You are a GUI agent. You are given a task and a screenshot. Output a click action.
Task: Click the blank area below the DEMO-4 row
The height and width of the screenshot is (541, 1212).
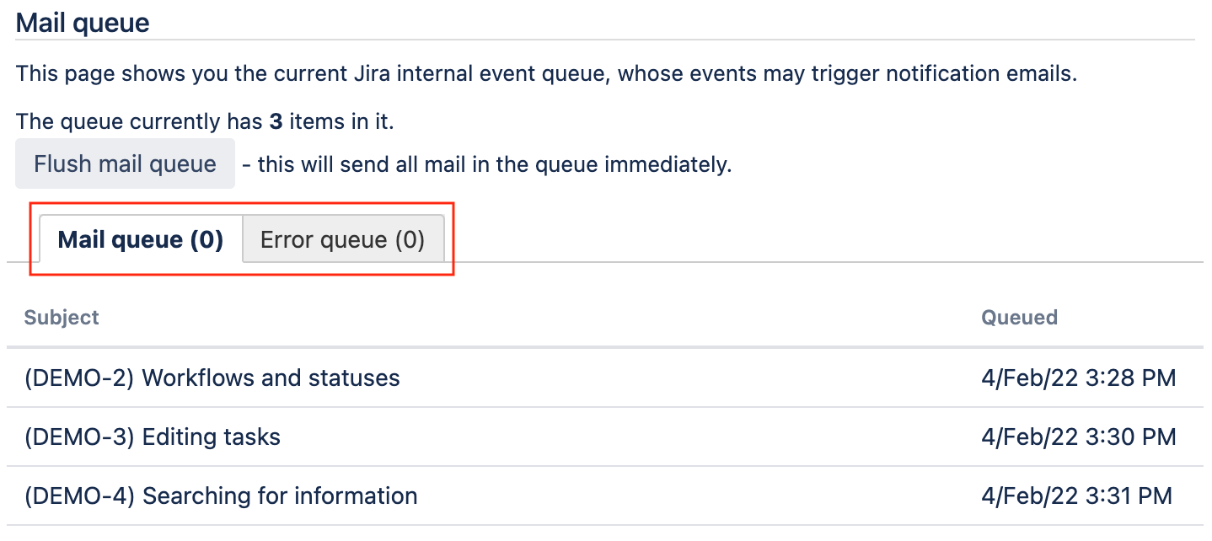pos(605,533)
